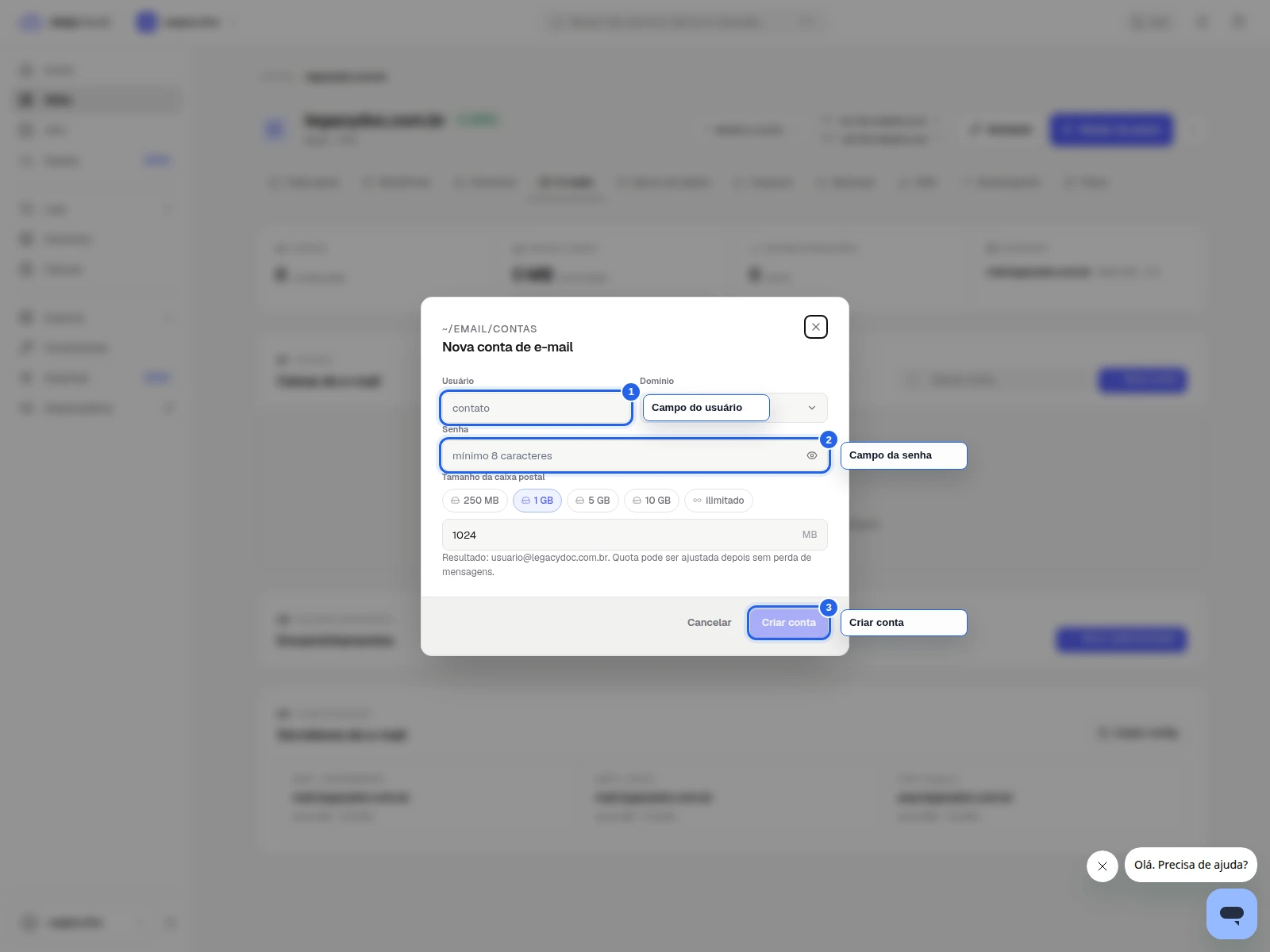
Task: Open the Domínio dropdown chevron
Action: [x=812, y=408]
